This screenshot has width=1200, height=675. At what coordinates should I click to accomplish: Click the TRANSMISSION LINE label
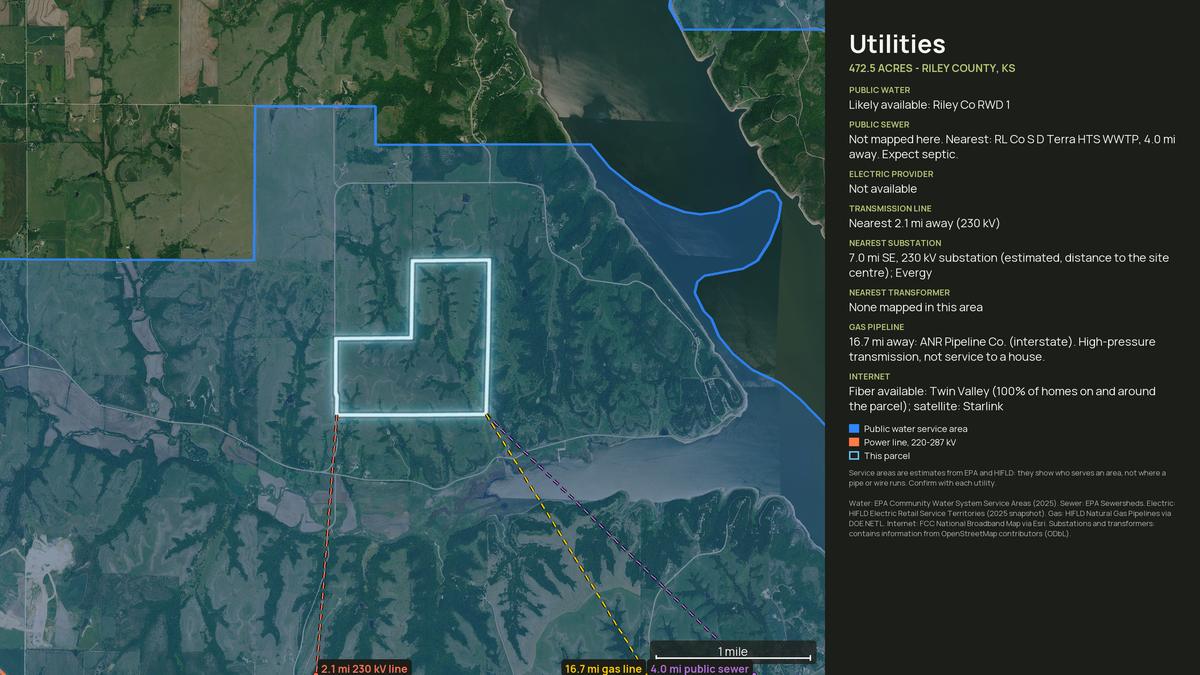pos(890,209)
